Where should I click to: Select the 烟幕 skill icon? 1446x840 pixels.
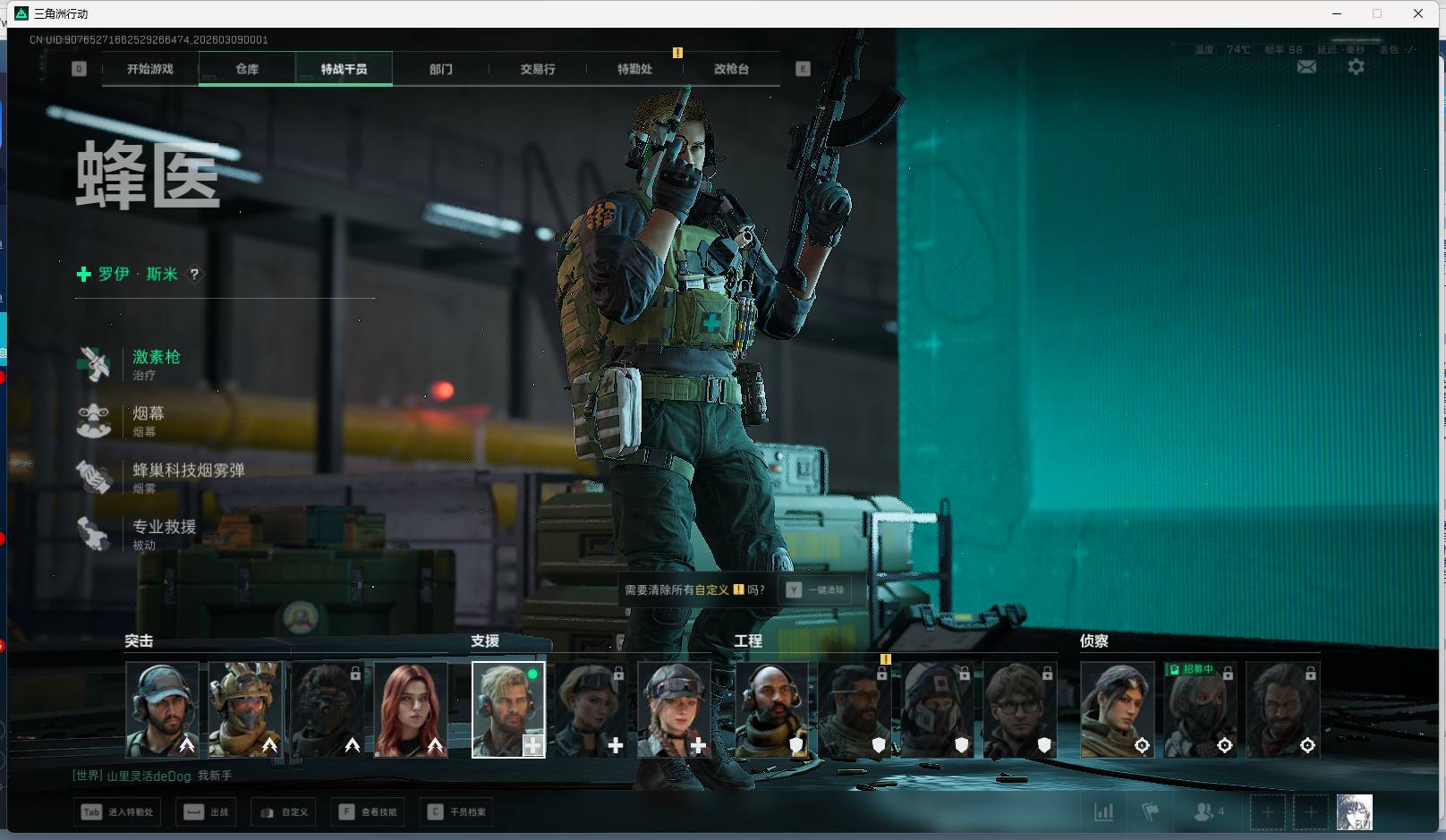(x=94, y=420)
